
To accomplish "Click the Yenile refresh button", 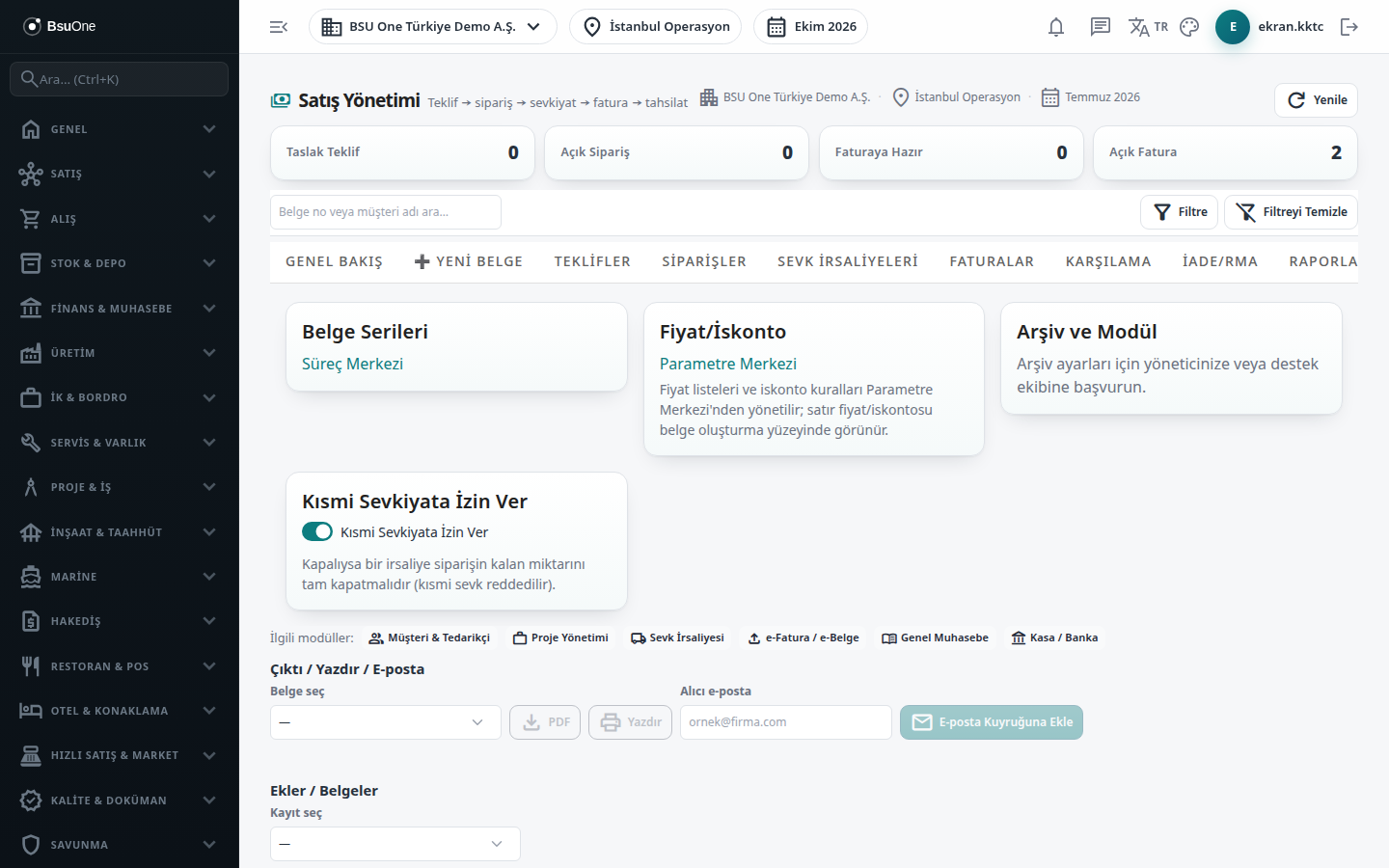I will click(x=1316, y=100).
